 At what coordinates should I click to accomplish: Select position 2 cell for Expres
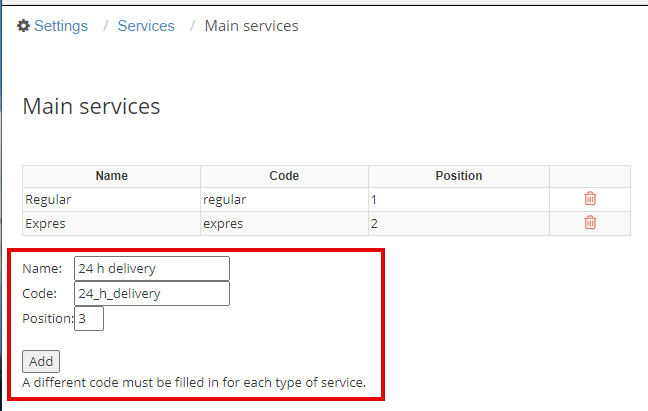click(459, 223)
